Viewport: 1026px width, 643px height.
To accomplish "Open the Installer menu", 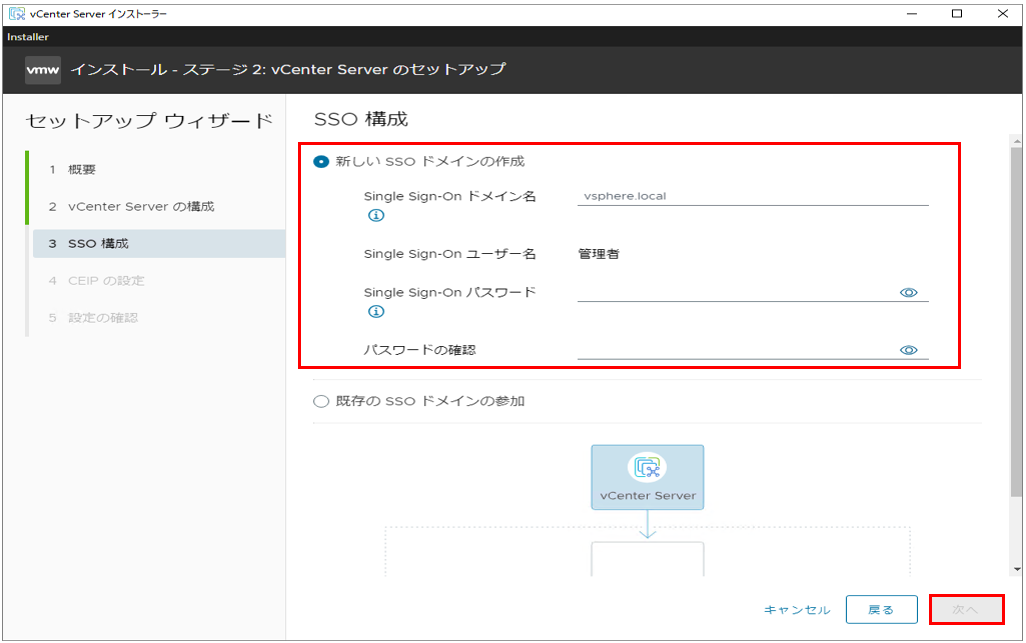I will [x=28, y=37].
